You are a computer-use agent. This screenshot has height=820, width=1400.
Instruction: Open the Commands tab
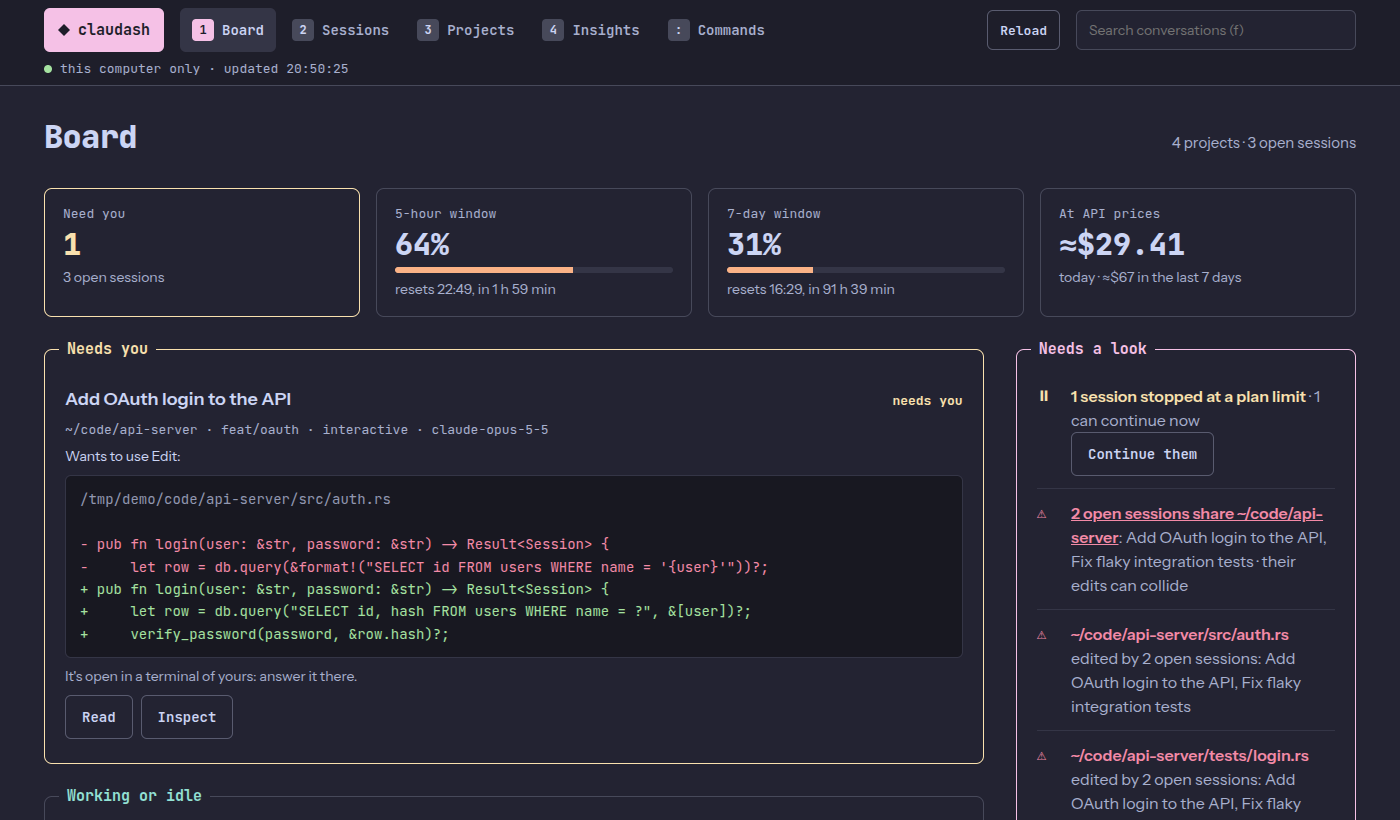pyautogui.click(x=717, y=30)
